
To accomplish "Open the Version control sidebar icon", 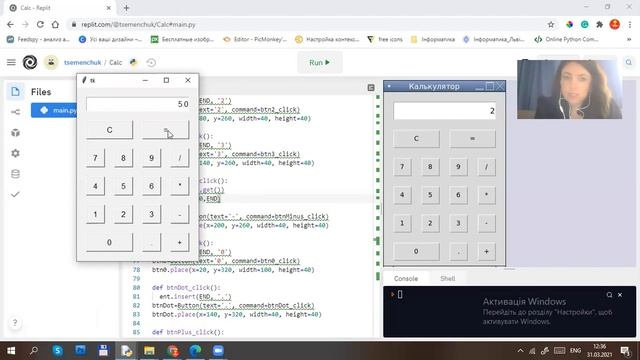I will [16, 112].
